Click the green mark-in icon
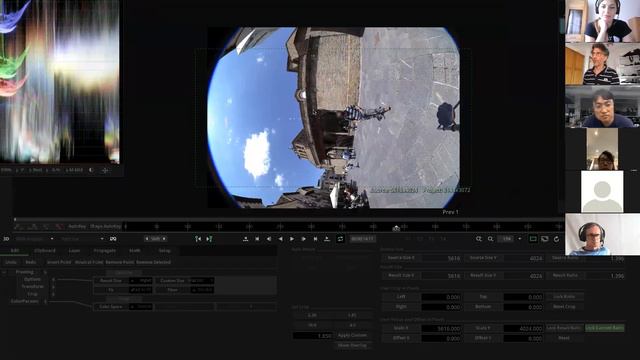The image size is (640, 360). [x=198, y=239]
